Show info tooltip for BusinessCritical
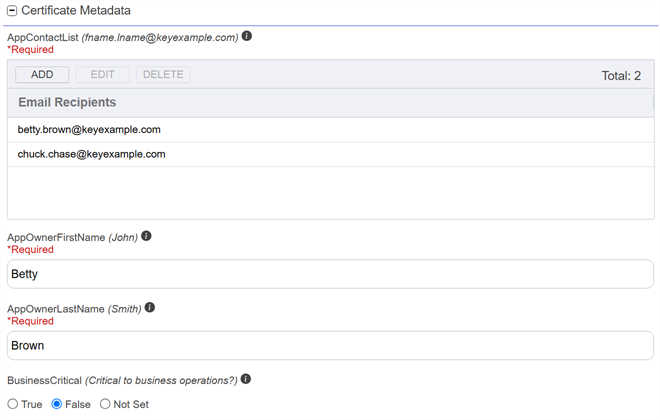The width and height of the screenshot is (660, 420). 246,379
